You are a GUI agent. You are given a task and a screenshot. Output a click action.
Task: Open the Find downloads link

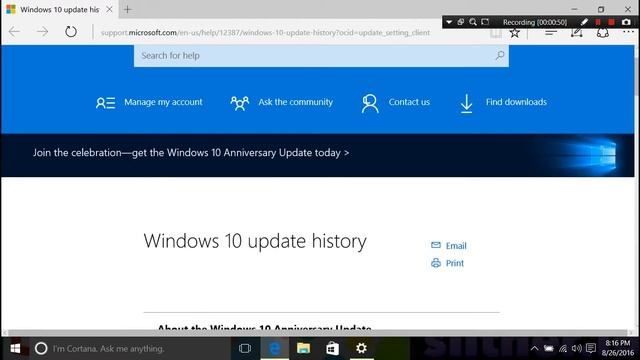[516, 102]
